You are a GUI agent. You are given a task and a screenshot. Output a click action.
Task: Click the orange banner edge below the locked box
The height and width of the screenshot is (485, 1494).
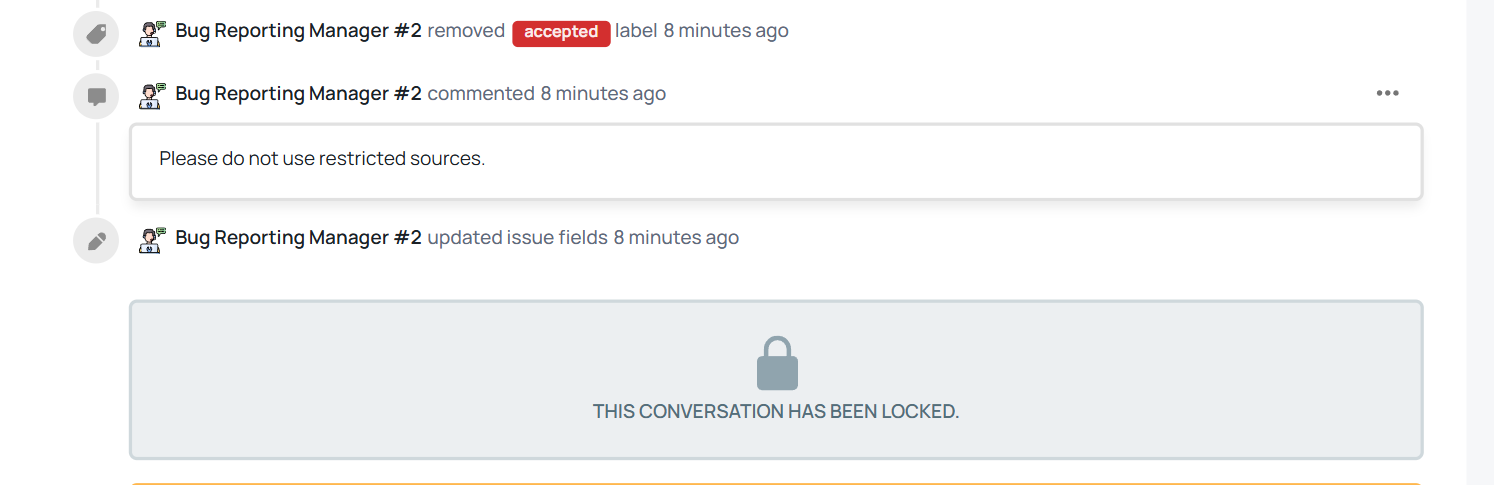pos(776,483)
